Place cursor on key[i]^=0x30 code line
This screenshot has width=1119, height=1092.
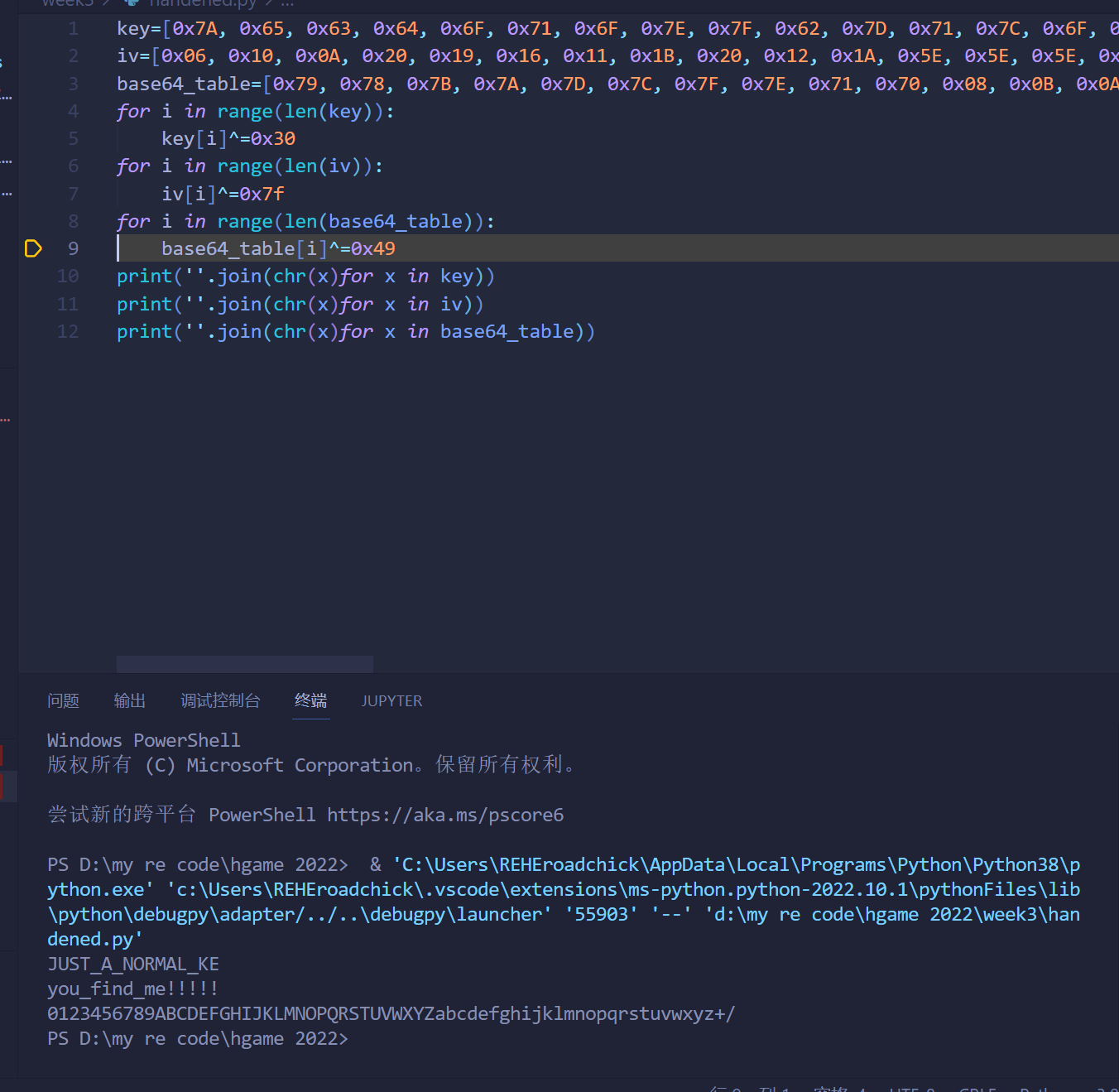pos(228,138)
